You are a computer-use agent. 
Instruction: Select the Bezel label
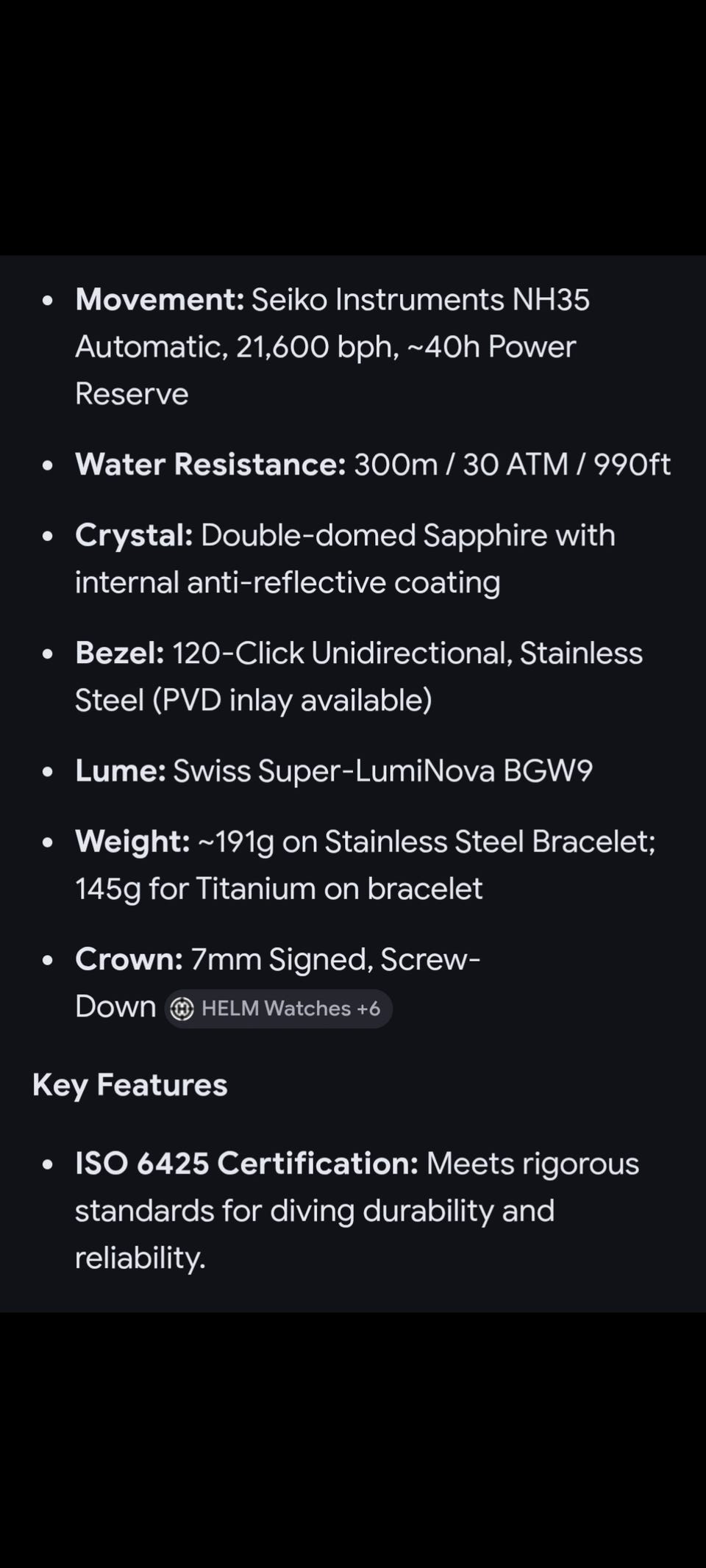(119, 653)
